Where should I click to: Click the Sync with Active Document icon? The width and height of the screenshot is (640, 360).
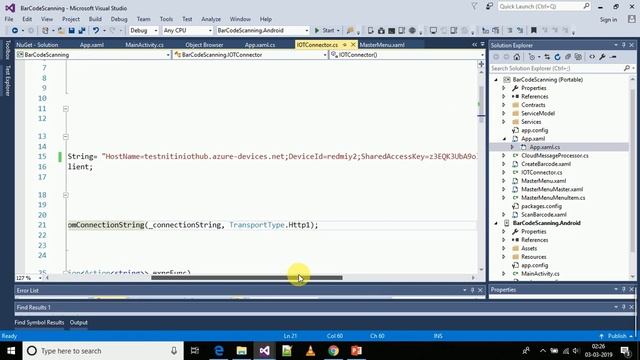pos(547,57)
